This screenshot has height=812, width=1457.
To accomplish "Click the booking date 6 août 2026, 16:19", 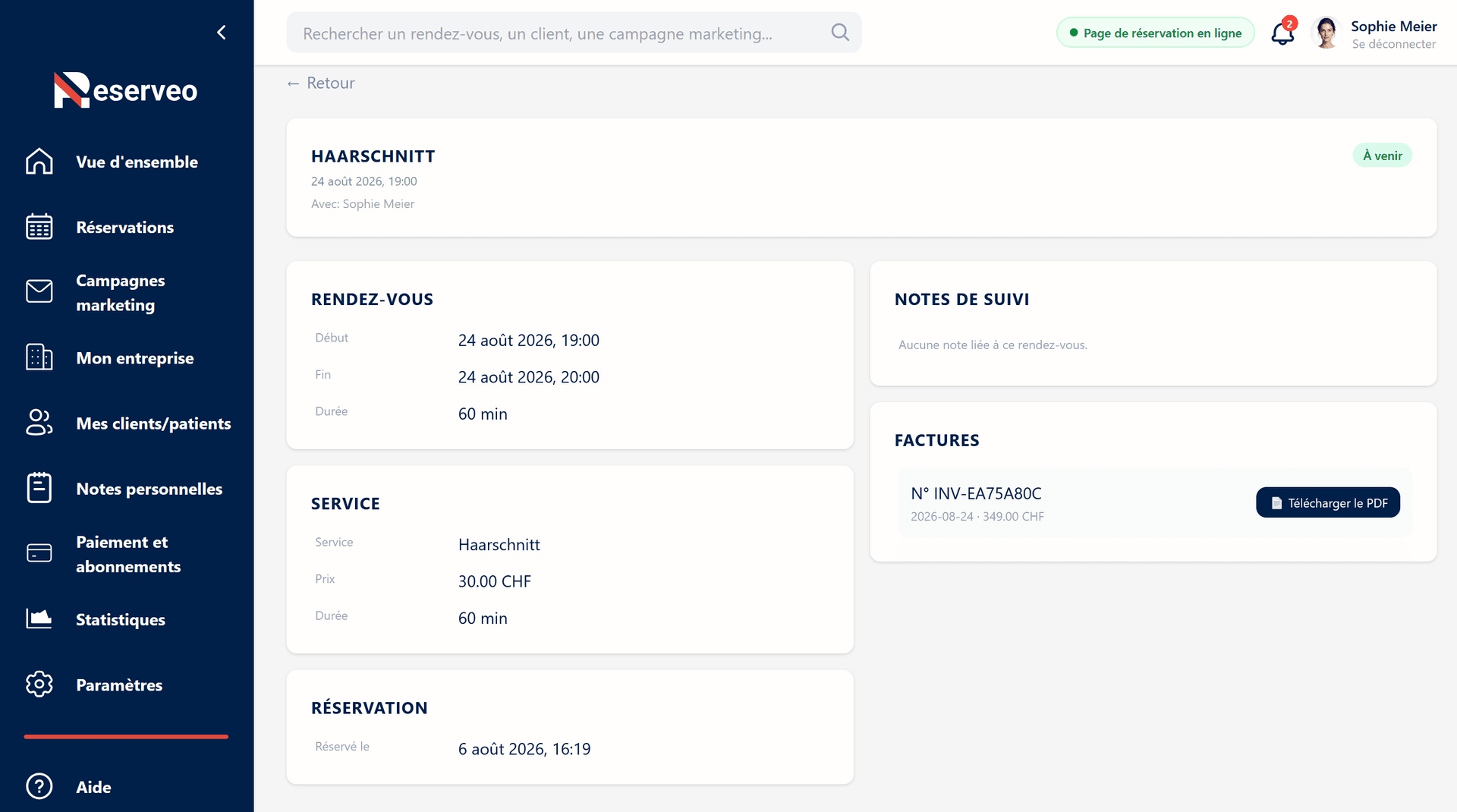I will coord(524,749).
